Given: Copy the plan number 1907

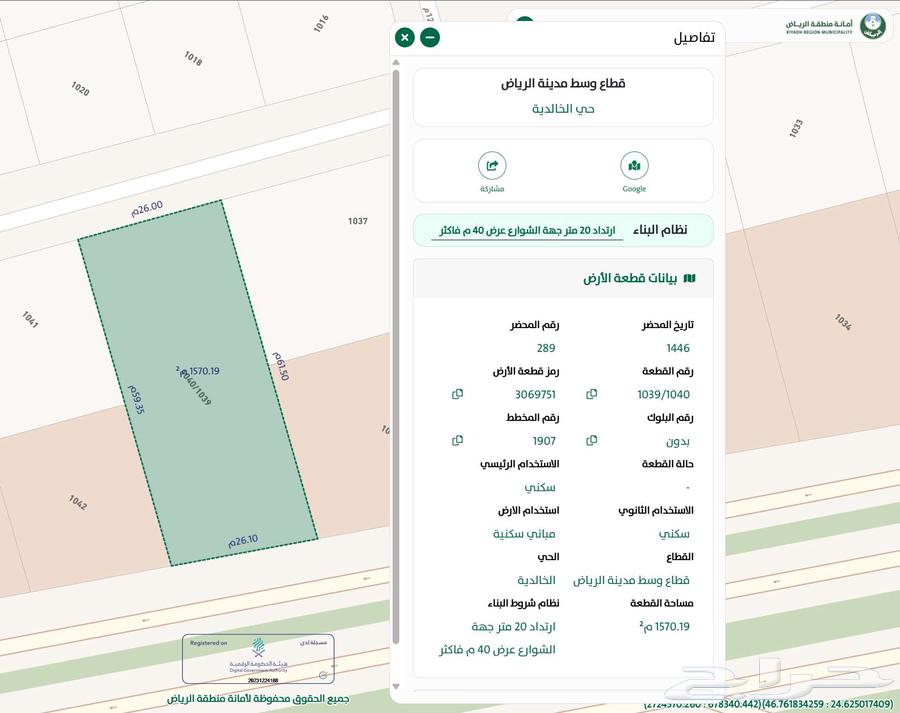Looking at the screenshot, I should point(457,440).
